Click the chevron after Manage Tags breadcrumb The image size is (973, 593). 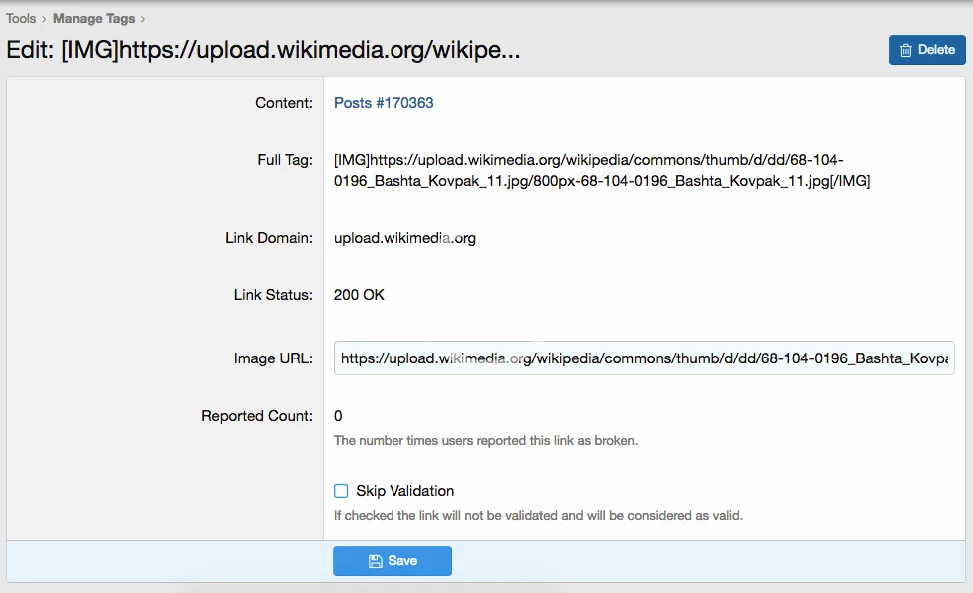coord(143,18)
